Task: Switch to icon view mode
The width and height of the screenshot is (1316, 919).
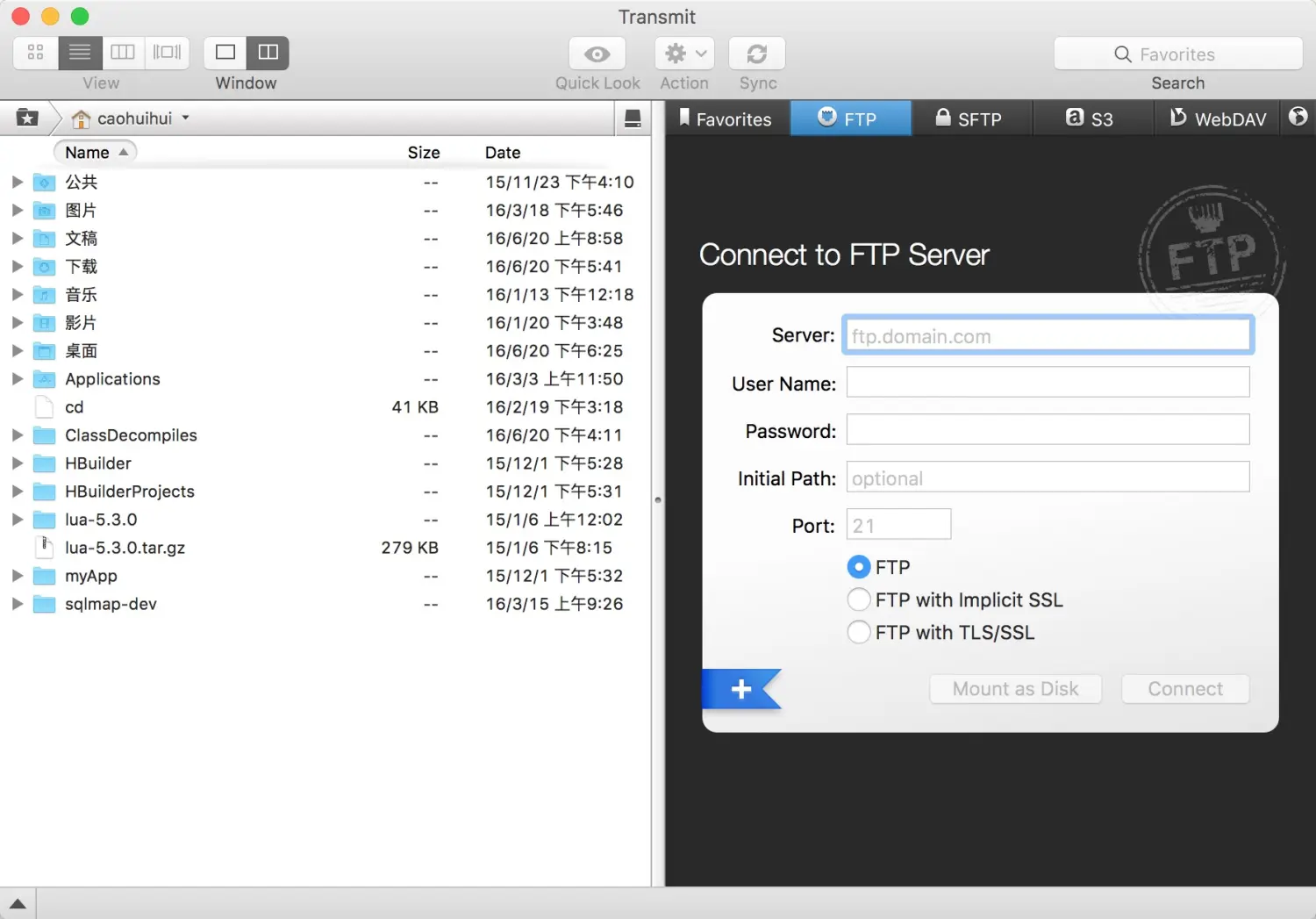Action: (x=36, y=53)
